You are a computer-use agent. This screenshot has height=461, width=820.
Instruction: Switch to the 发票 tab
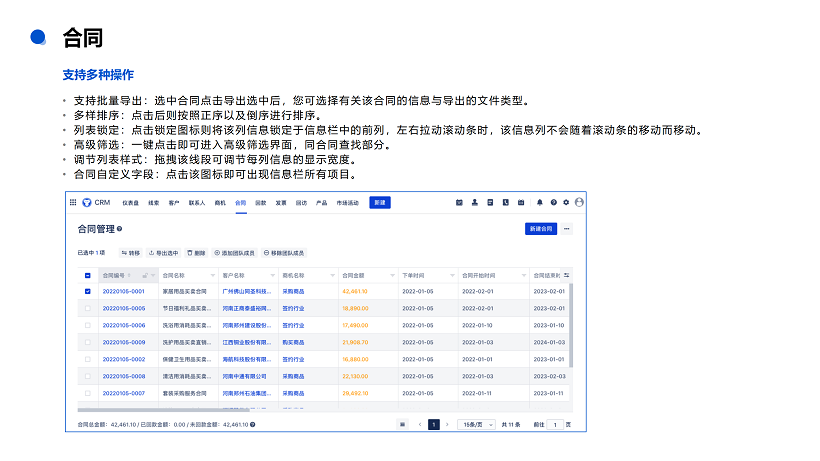pos(281,203)
